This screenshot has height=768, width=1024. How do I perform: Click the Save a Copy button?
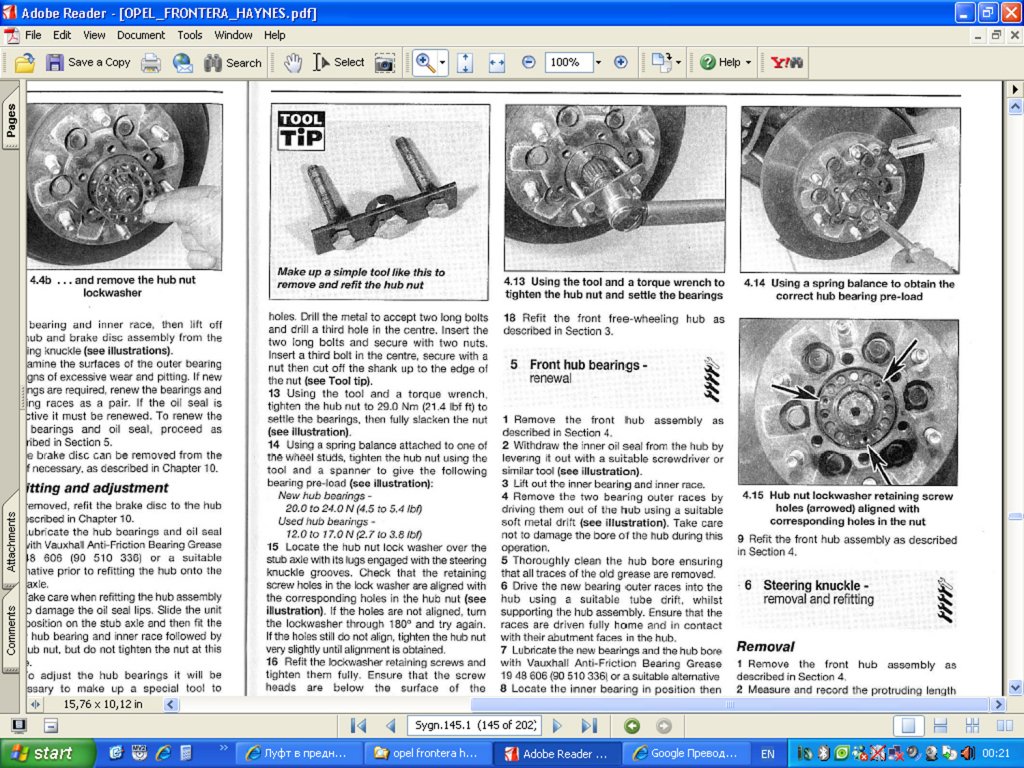tap(88, 63)
